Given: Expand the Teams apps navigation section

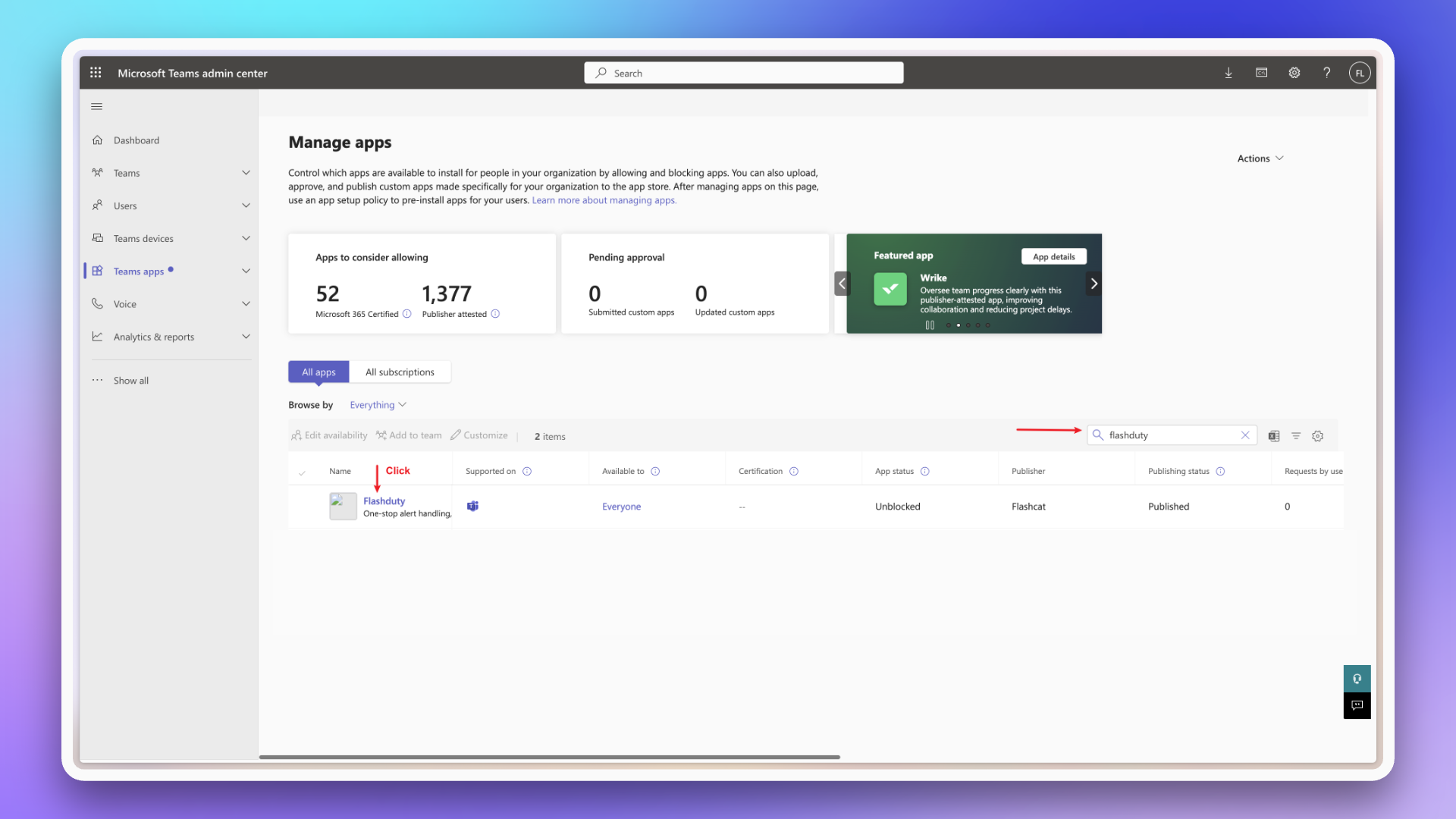Looking at the screenshot, I should tap(246, 271).
